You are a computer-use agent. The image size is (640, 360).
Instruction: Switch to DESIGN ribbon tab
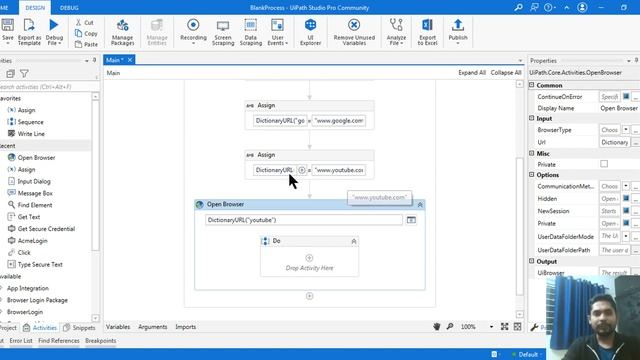pos(35,8)
